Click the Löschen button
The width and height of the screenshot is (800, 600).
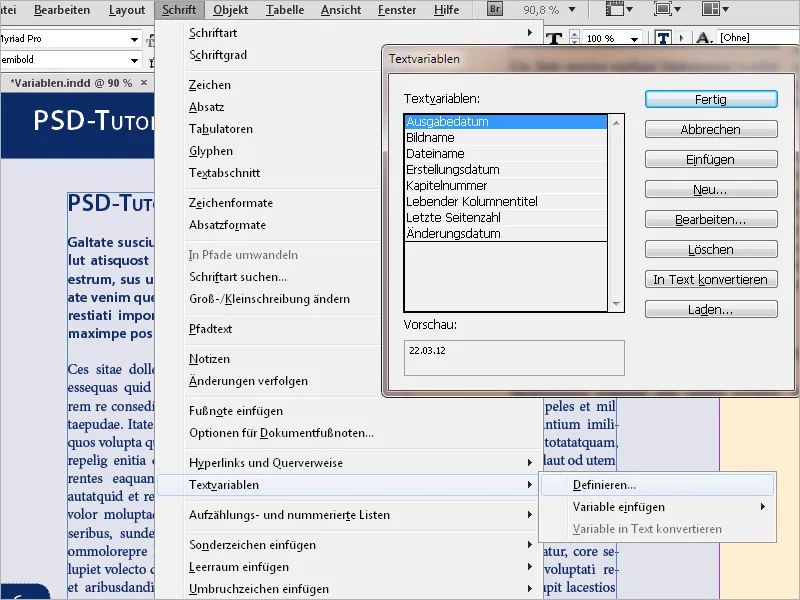(711, 249)
